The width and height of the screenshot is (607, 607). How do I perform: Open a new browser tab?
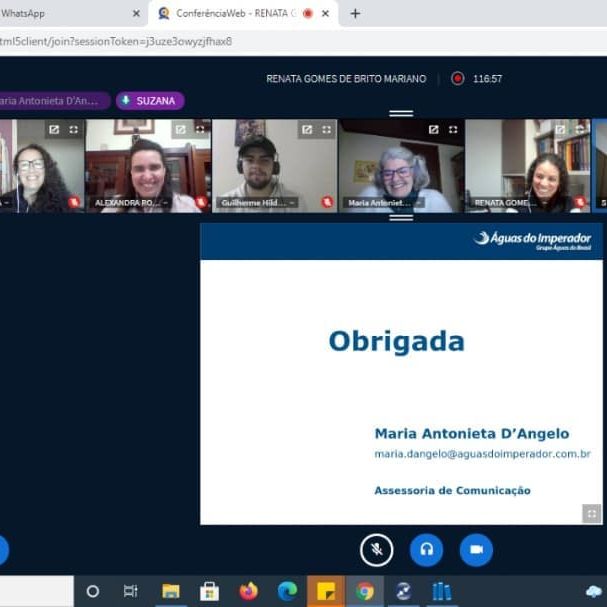tap(355, 14)
